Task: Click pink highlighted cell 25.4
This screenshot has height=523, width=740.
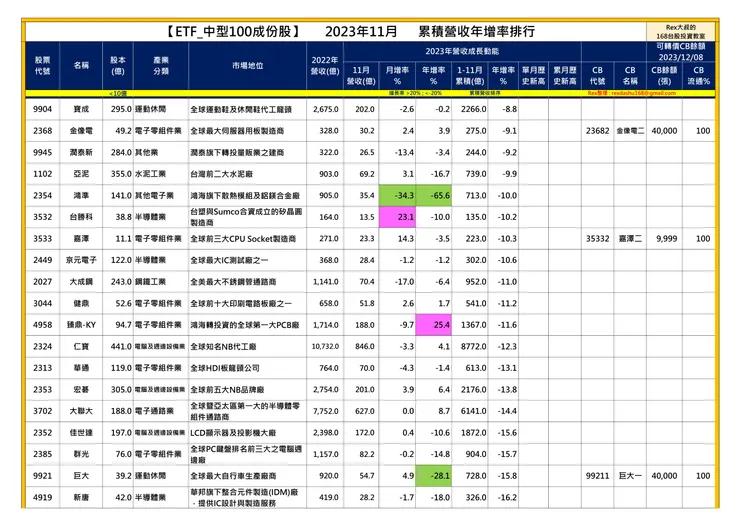Action: click(x=434, y=325)
